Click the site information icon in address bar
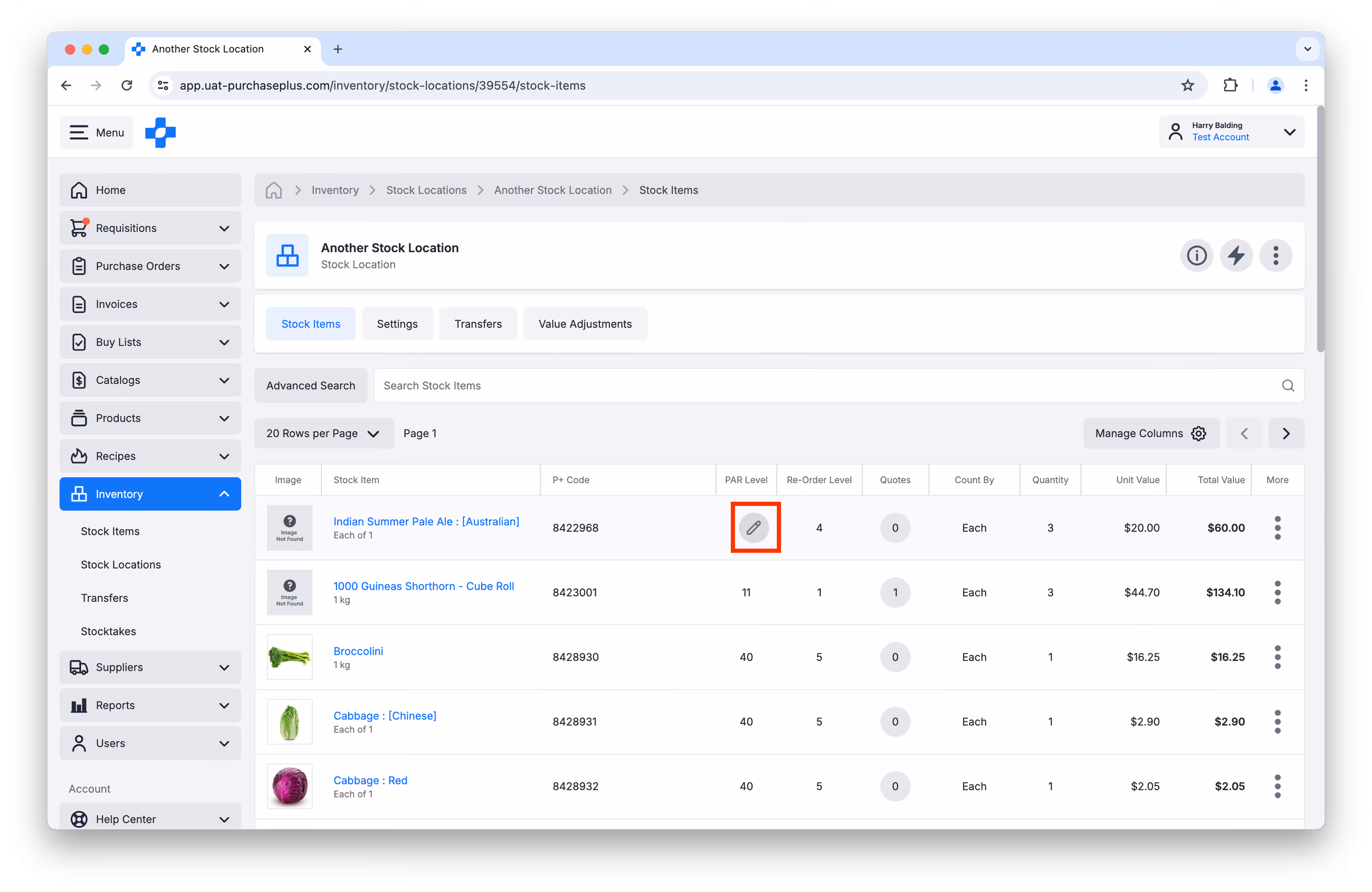 tap(163, 85)
